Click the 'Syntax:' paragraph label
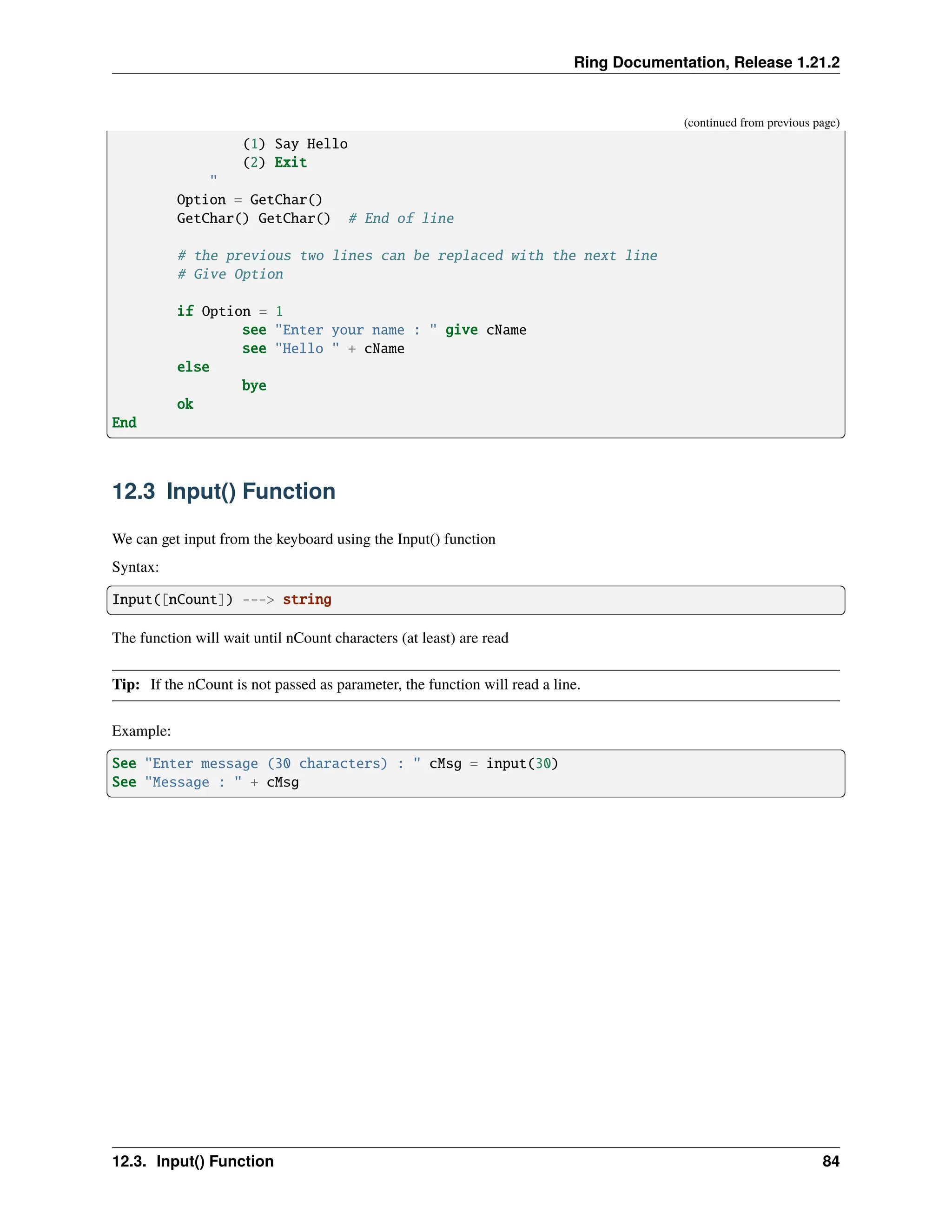952x1232 pixels. tap(135, 567)
